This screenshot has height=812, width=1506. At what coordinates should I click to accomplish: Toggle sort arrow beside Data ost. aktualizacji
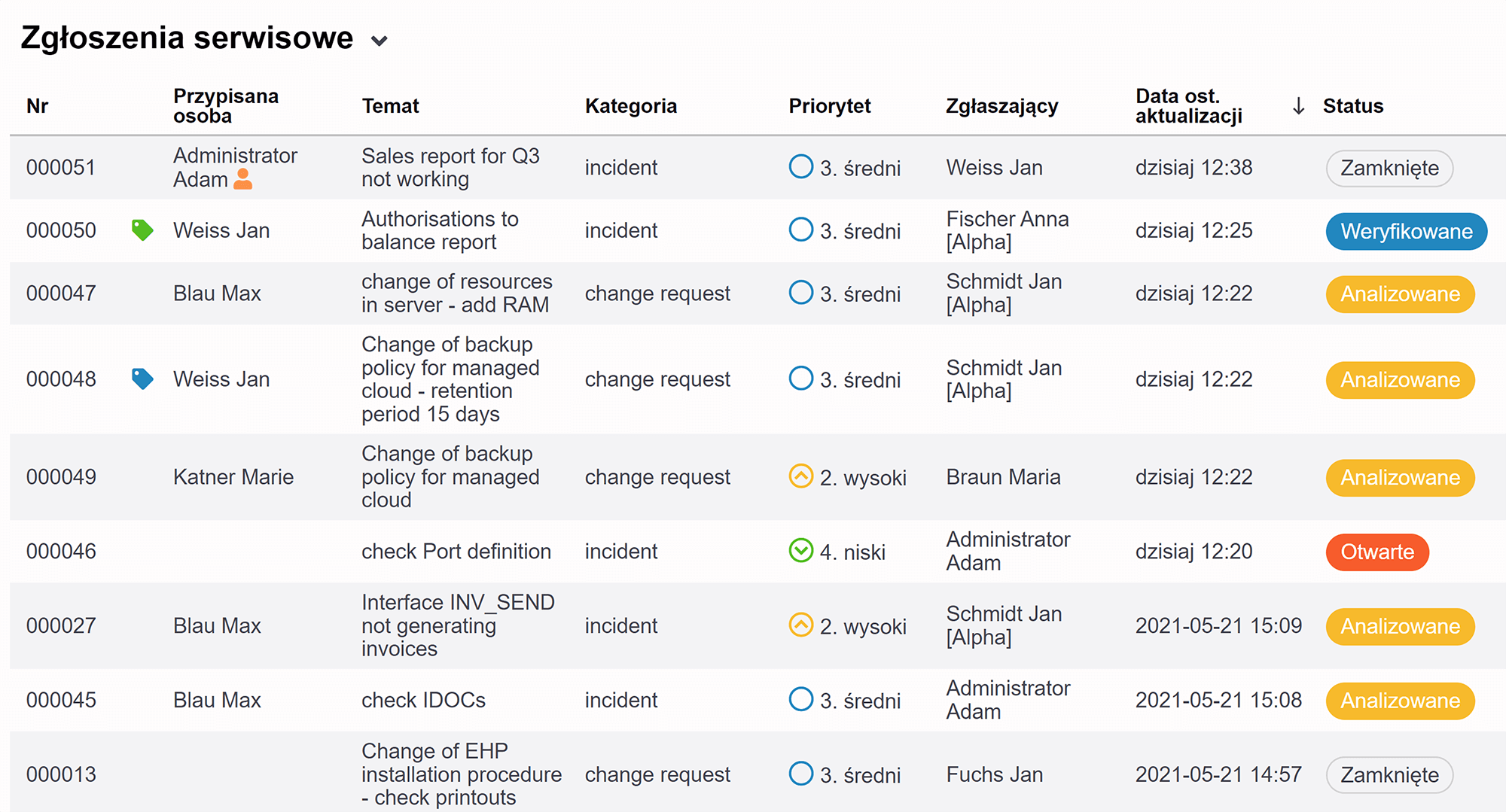[x=1298, y=106]
